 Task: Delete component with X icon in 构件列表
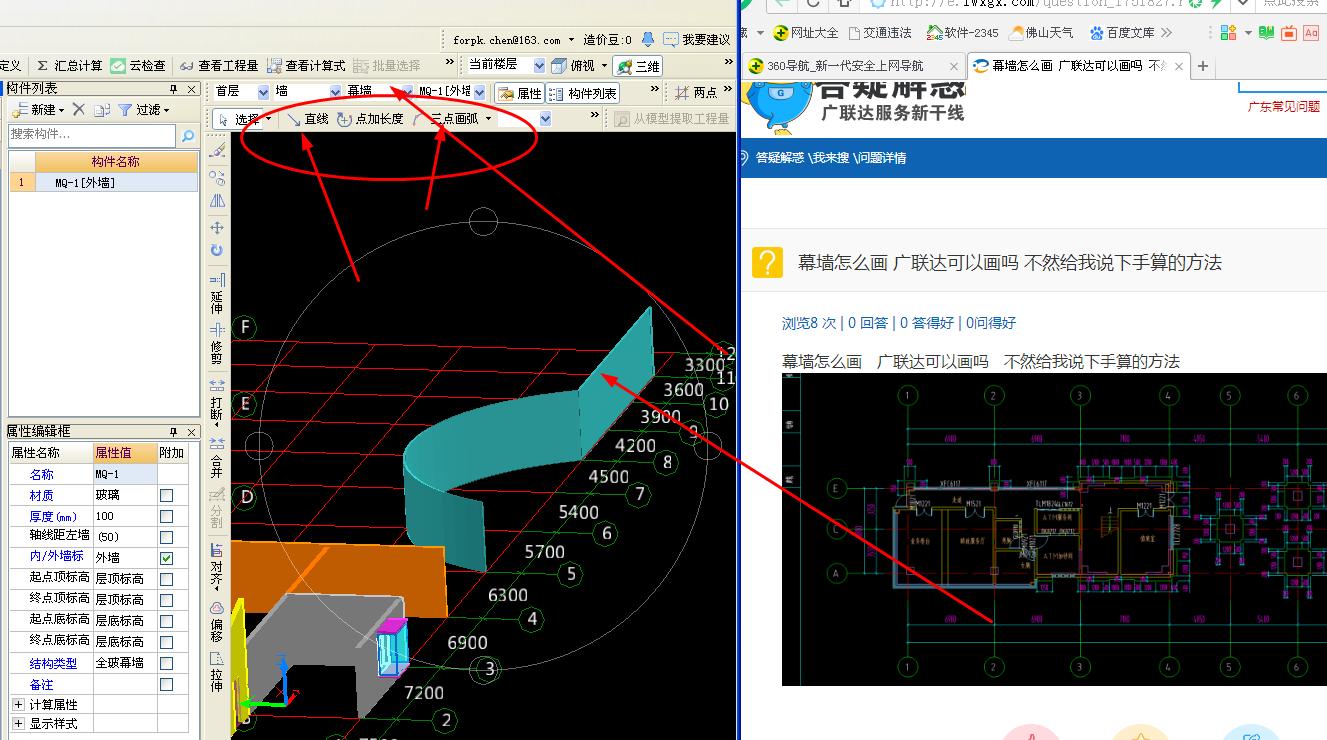(x=79, y=110)
